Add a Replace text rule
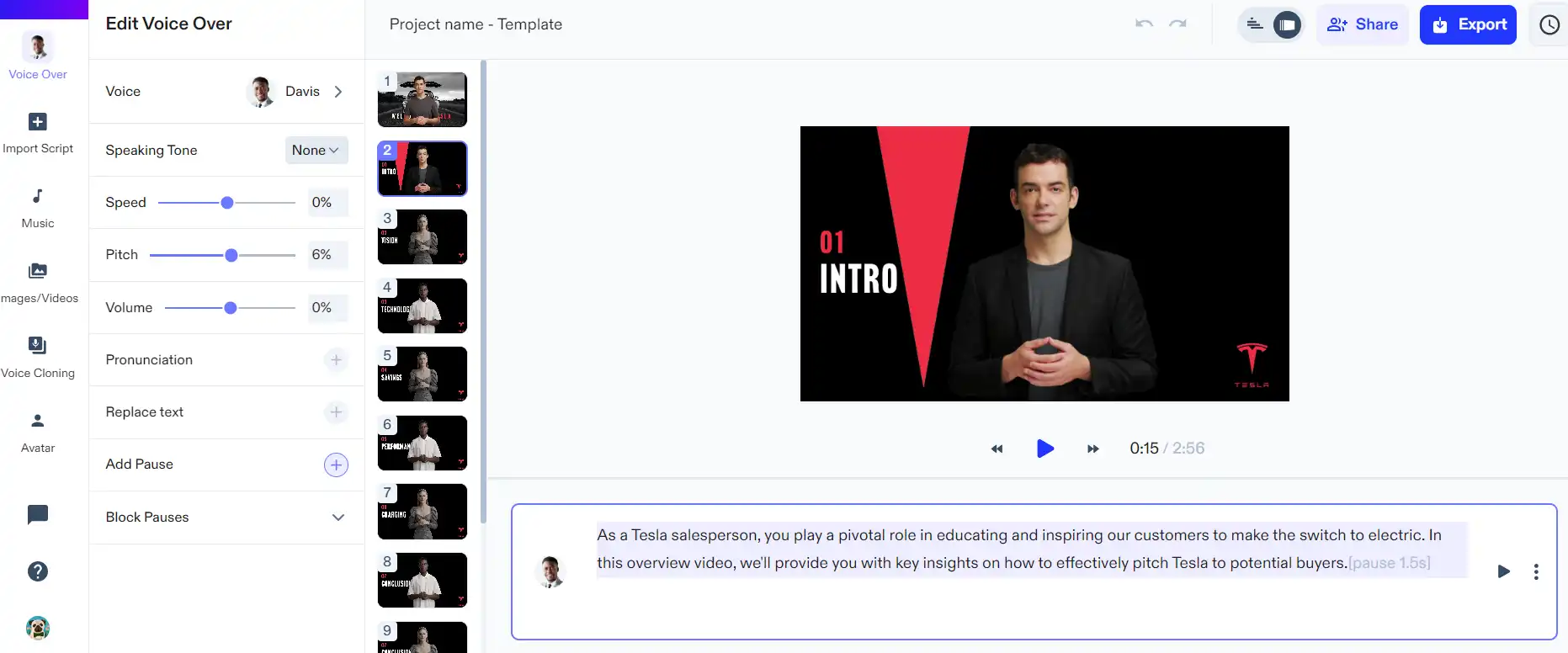The height and width of the screenshot is (653, 1568). coord(336,412)
